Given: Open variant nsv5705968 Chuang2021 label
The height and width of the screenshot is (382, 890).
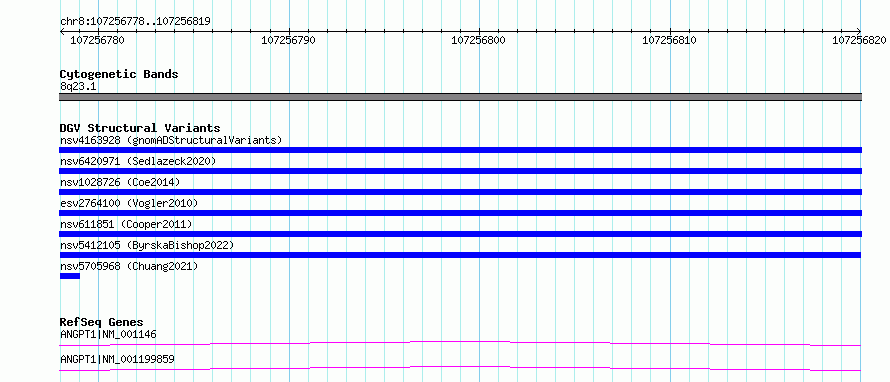Looking at the screenshot, I should point(129,266).
